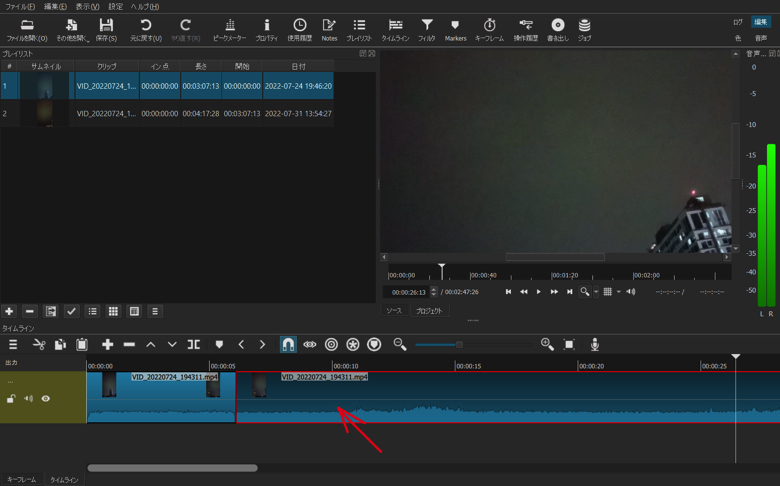
Task: Undo with the 元に戻す icon
Action: point(146,30)
